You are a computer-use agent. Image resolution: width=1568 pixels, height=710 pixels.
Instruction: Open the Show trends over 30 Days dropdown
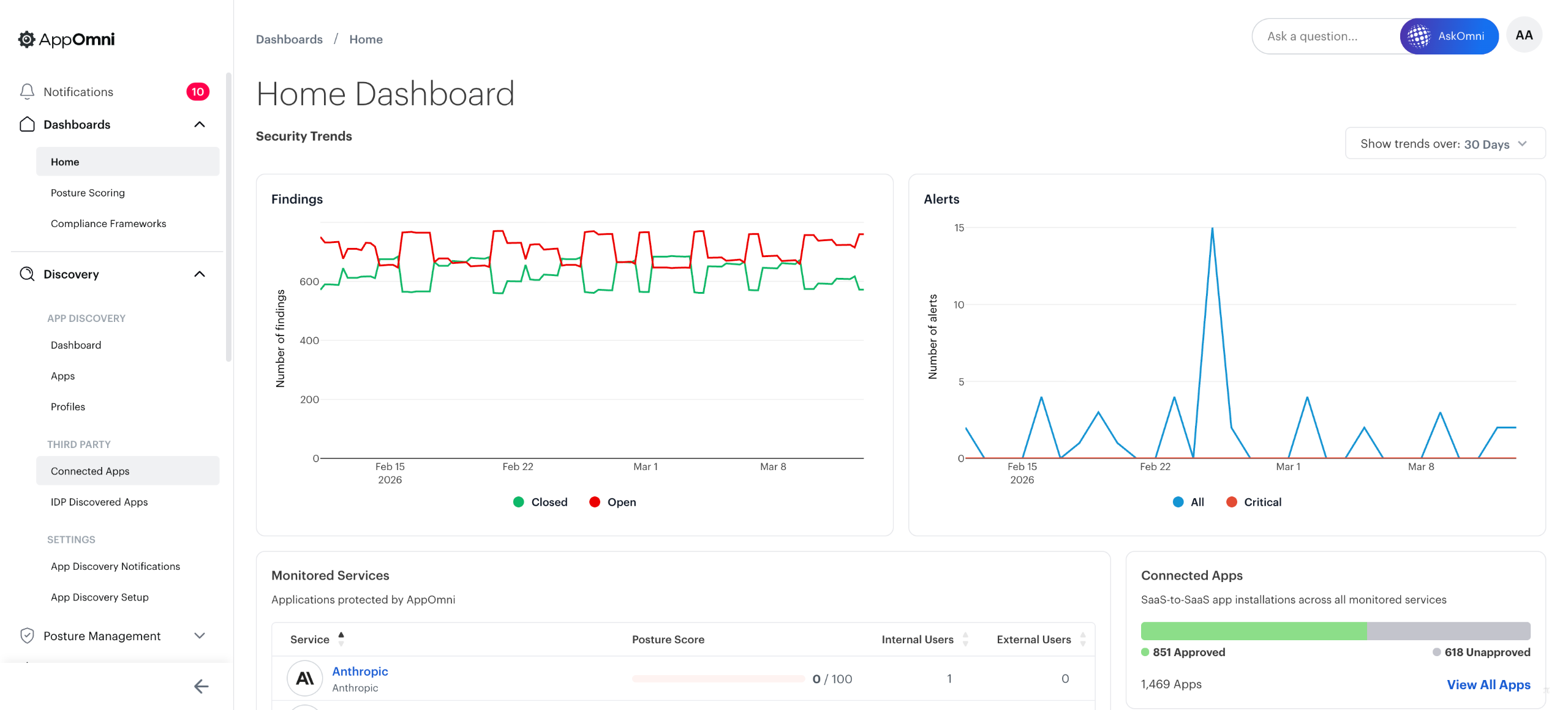(1444, 144)
